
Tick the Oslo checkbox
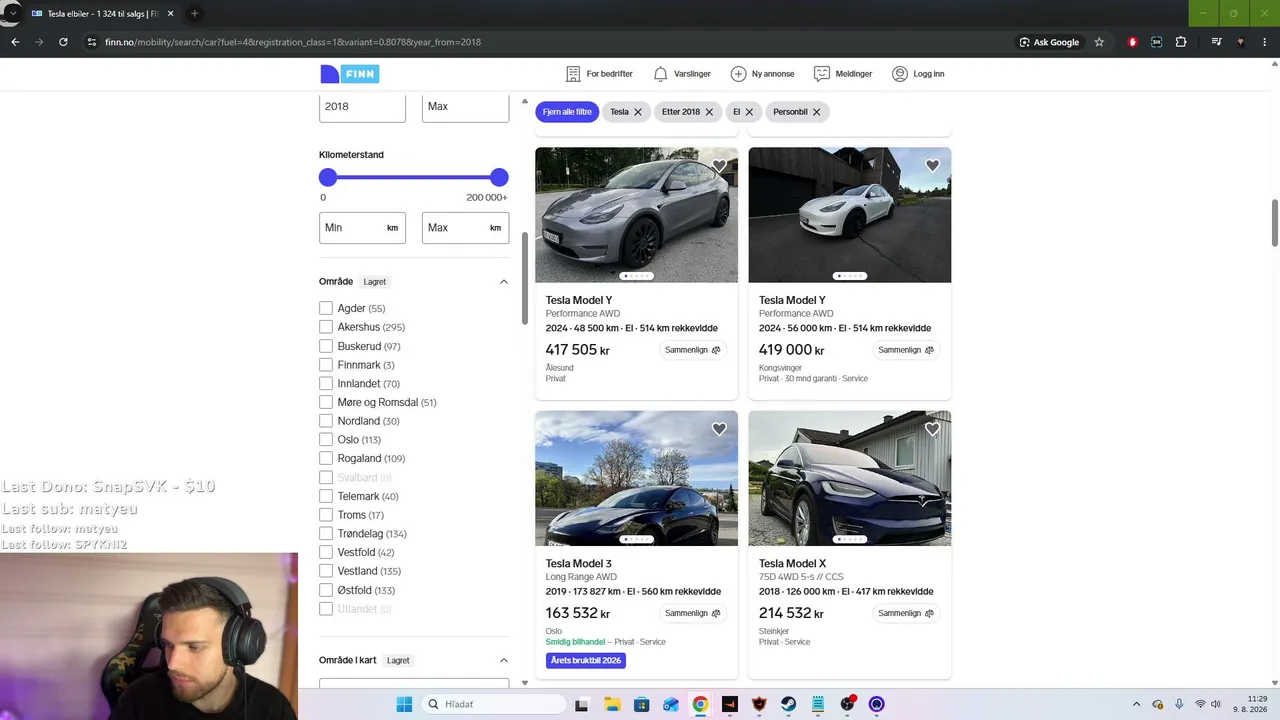[x=326, y=440]
